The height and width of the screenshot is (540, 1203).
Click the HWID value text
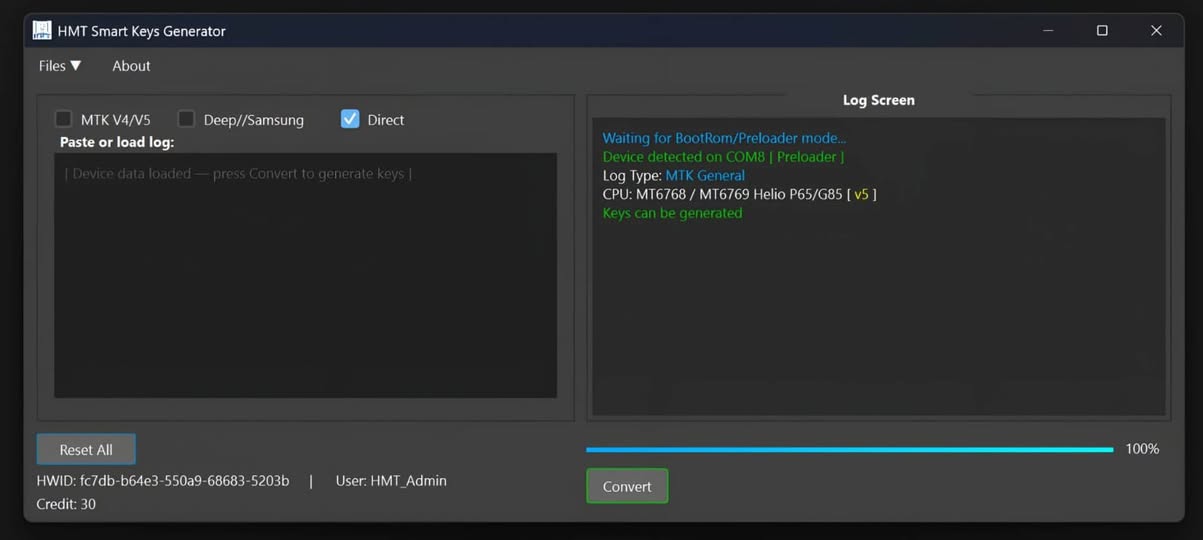pyautogui.click(x=184, y=481)
